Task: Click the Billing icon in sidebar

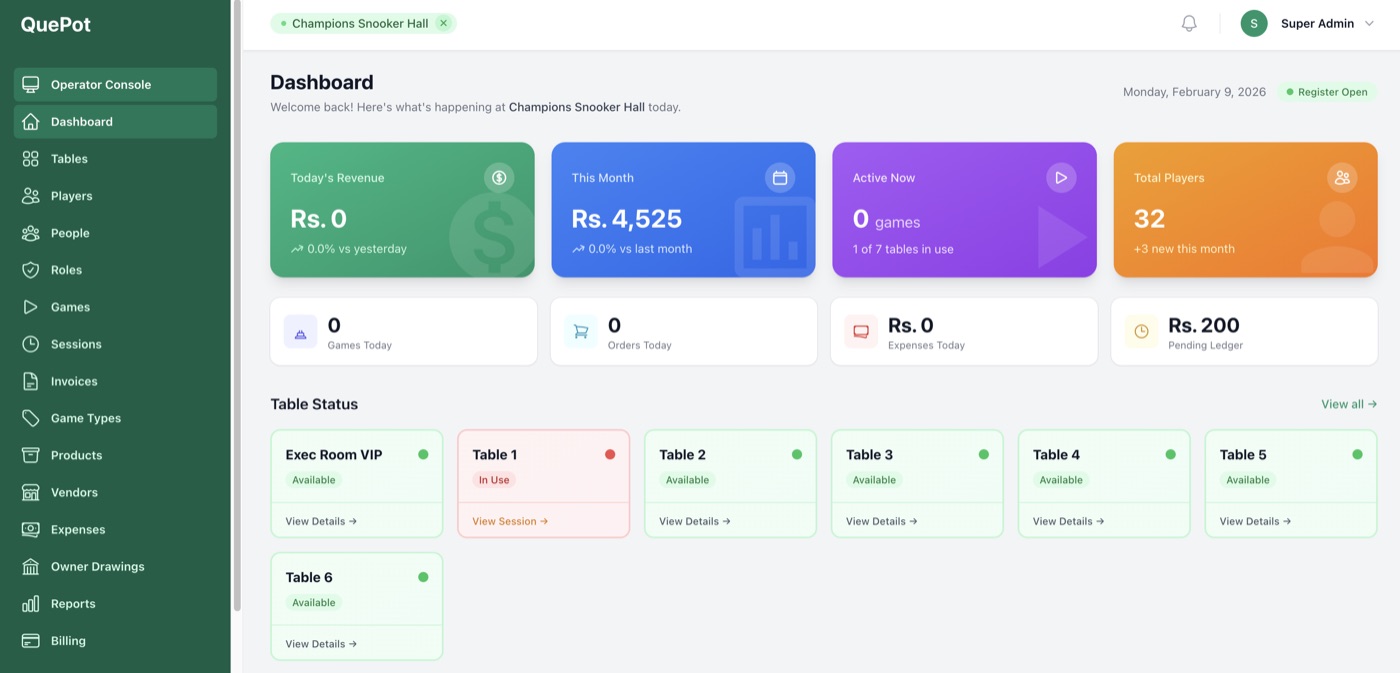Action: point(31,640)
